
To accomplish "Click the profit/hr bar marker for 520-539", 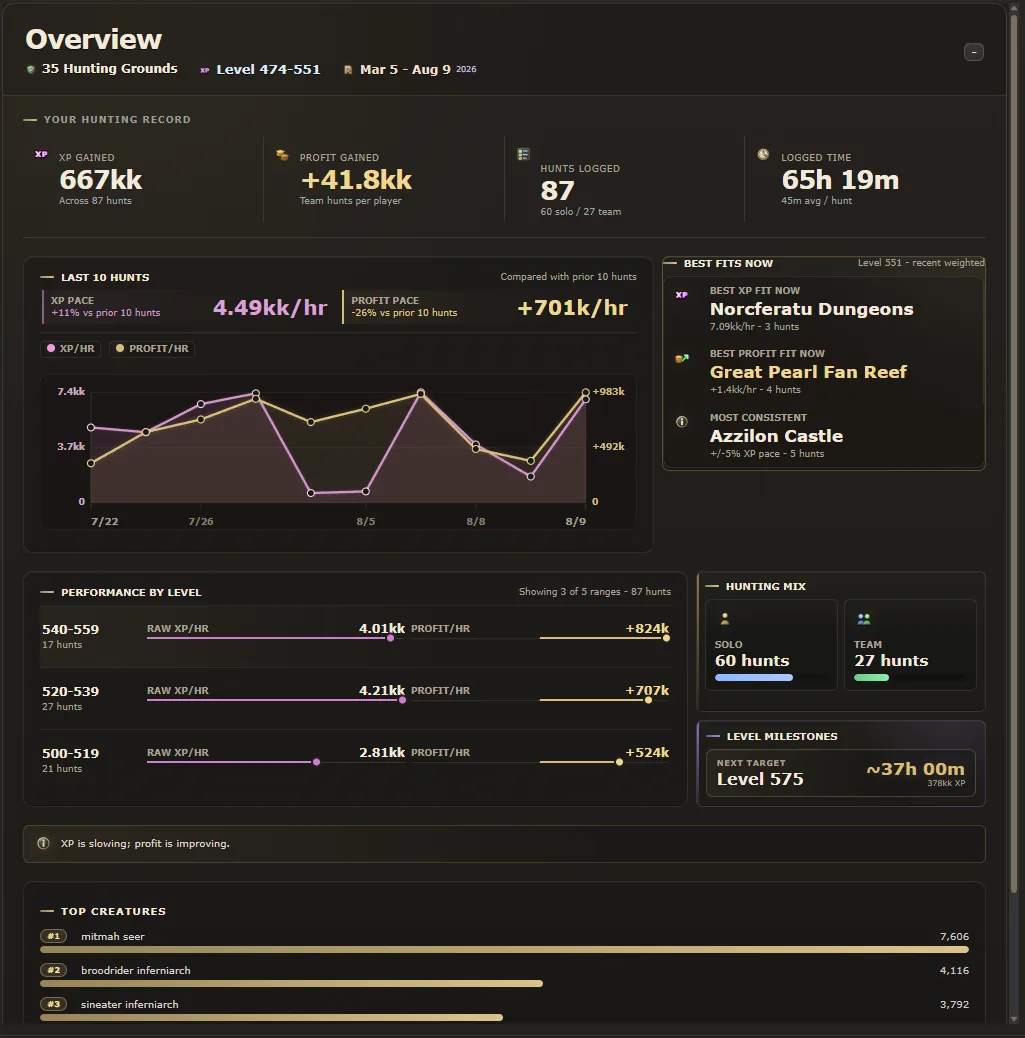I will [x=648, y=700].
